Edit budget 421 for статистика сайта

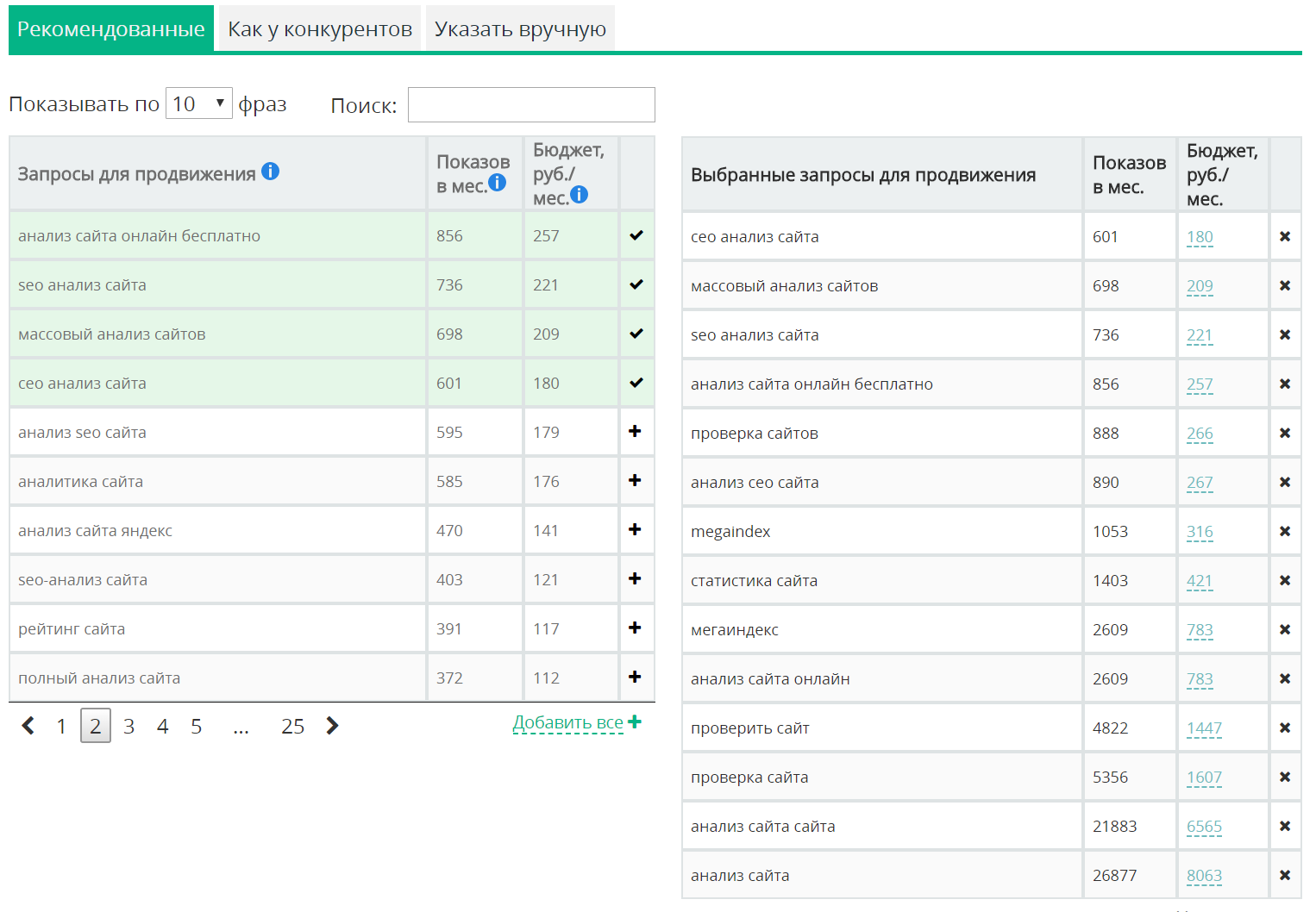(1200, 581)
